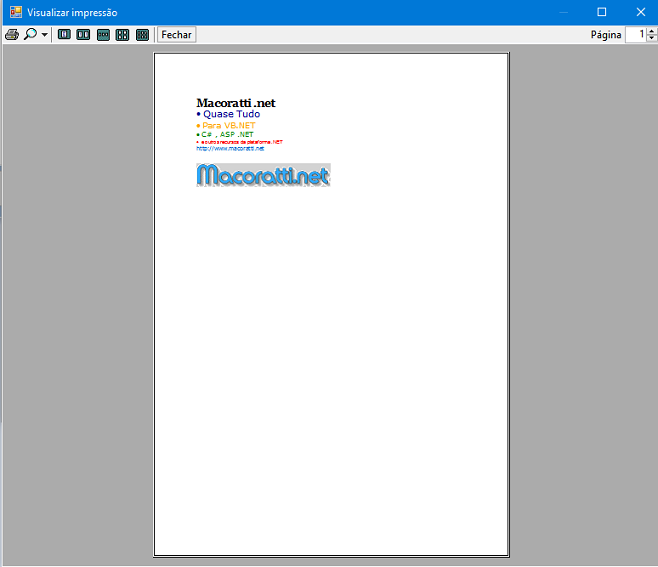This screenshot has height=567, width=658.
Task: Click the red 'plataforma .NET' text line
Action: [x=240, y=142]
